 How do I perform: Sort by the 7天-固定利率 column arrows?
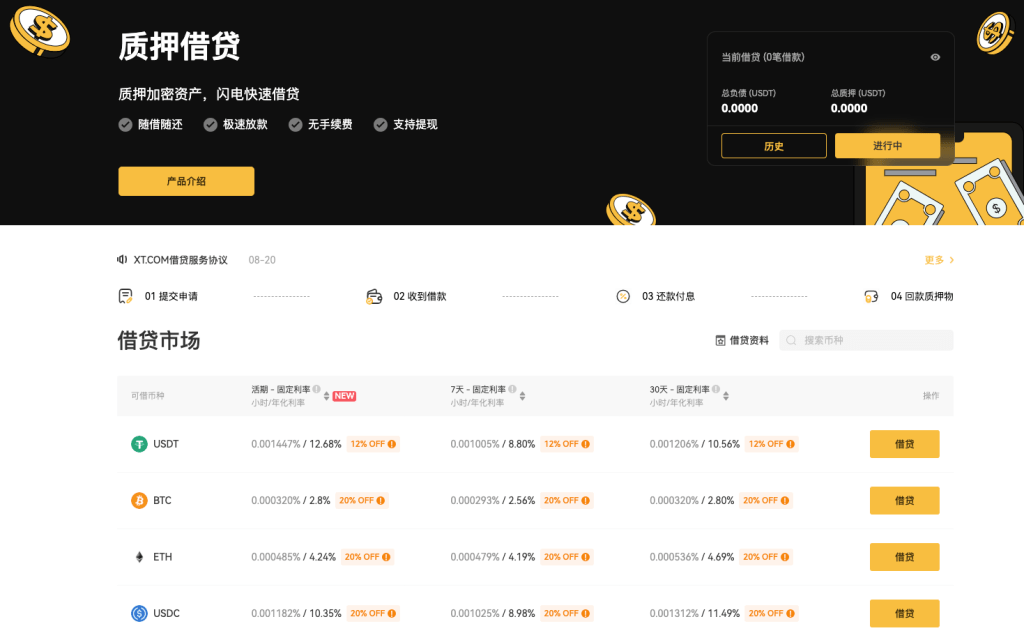tap(526, 395)
